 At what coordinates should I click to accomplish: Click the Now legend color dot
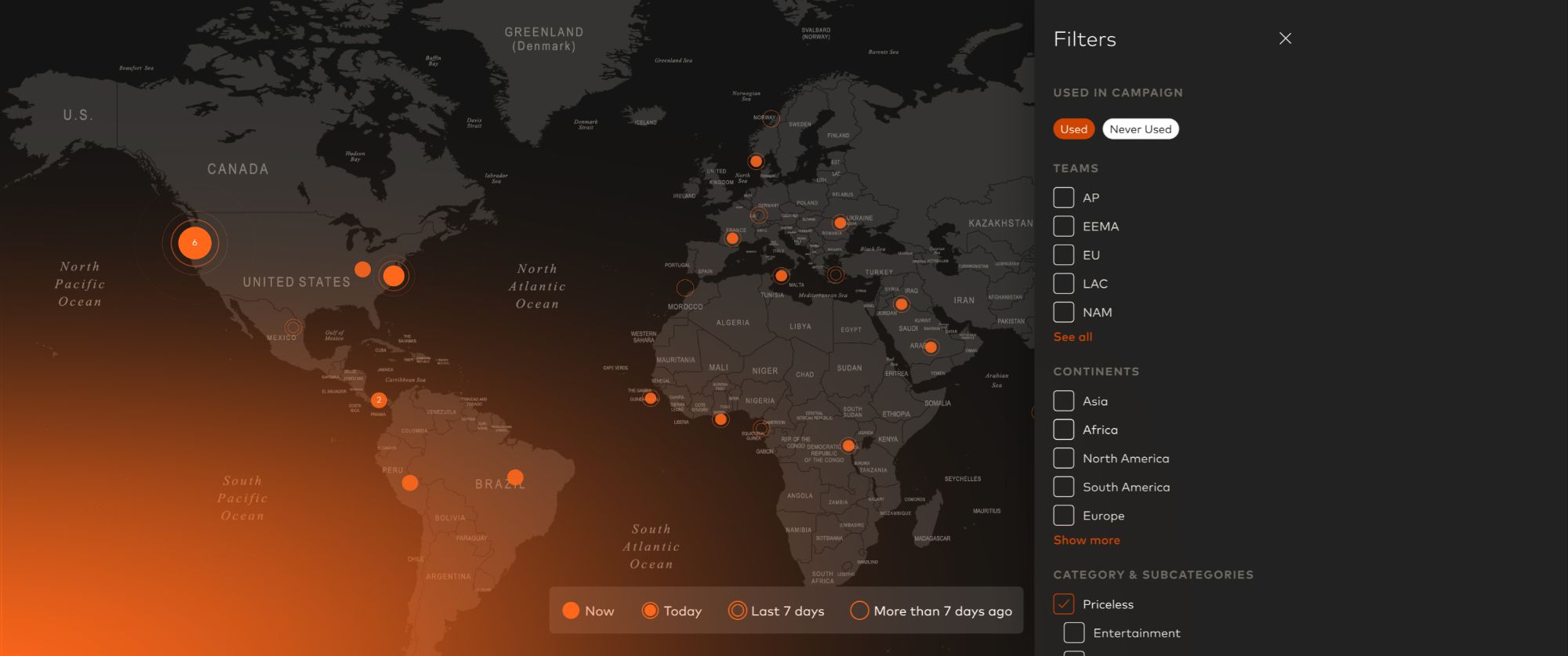pos(571,611)
